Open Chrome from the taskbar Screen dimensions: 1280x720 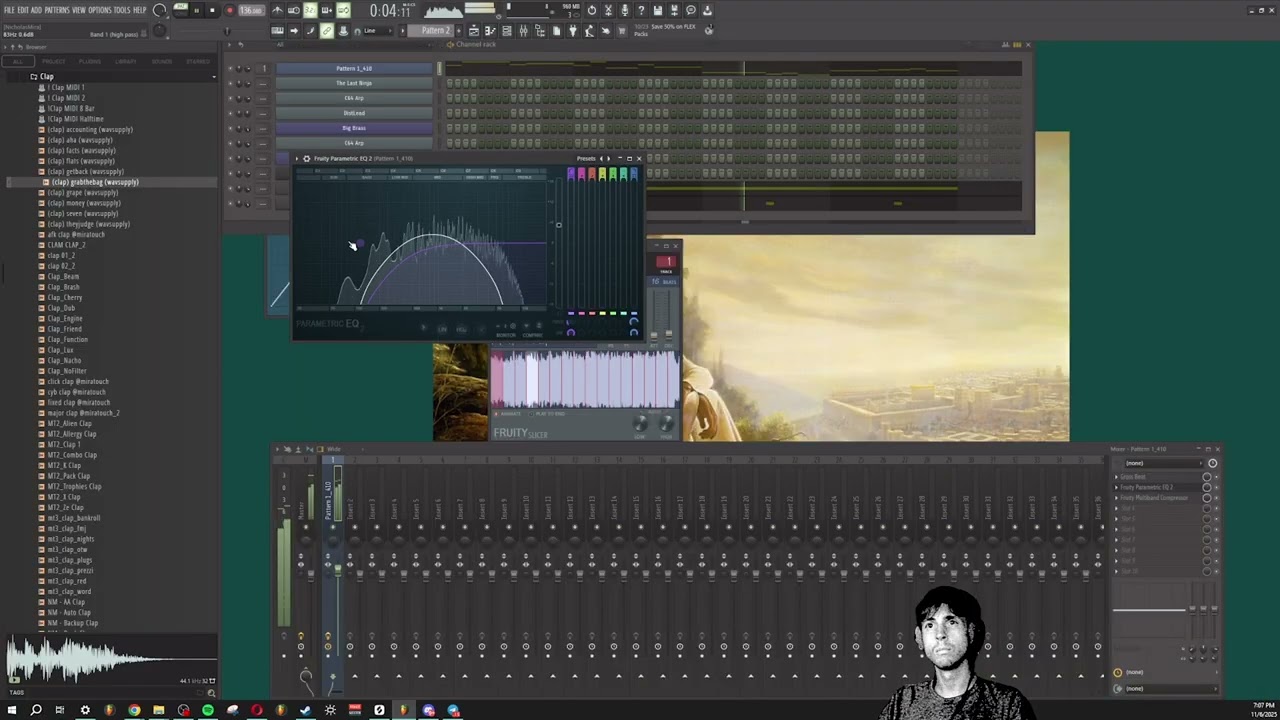pyautogui.click(x=134, y=710)
